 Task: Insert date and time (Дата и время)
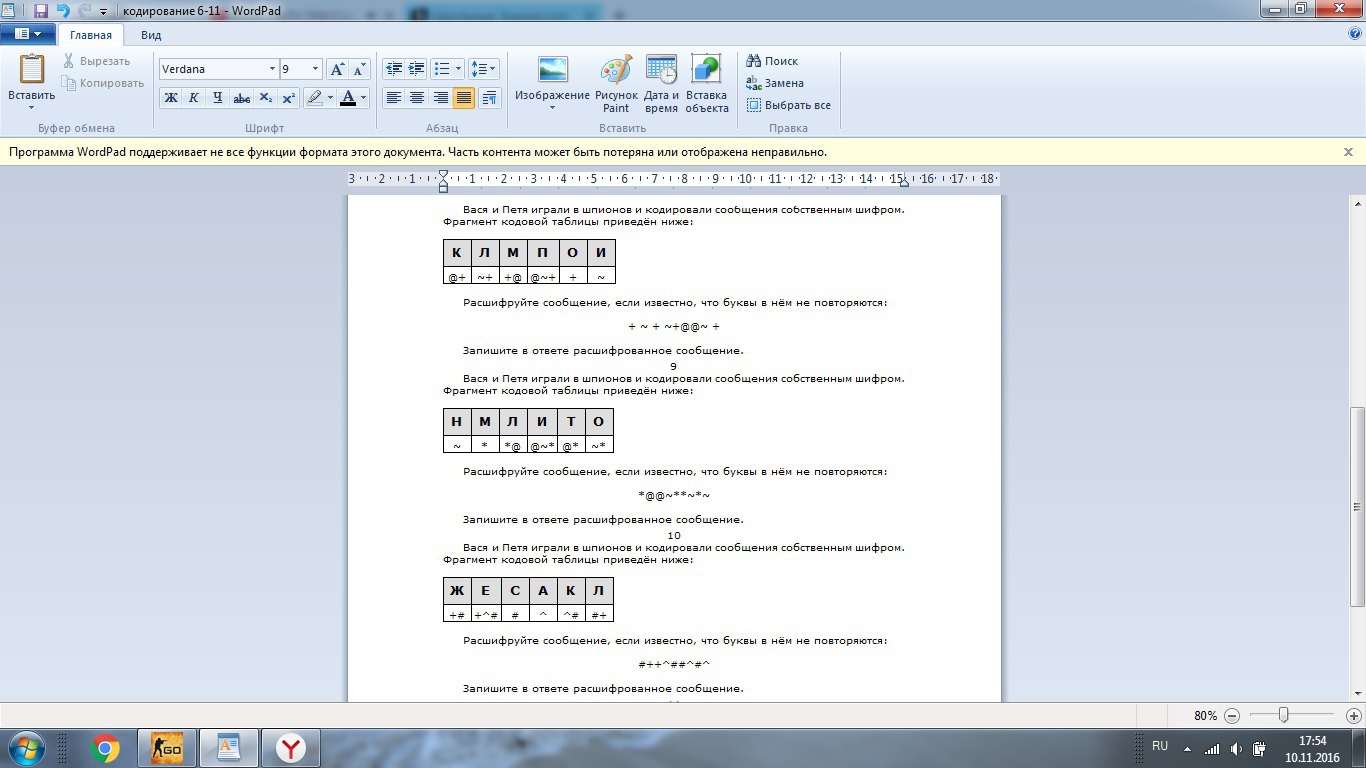661,71
